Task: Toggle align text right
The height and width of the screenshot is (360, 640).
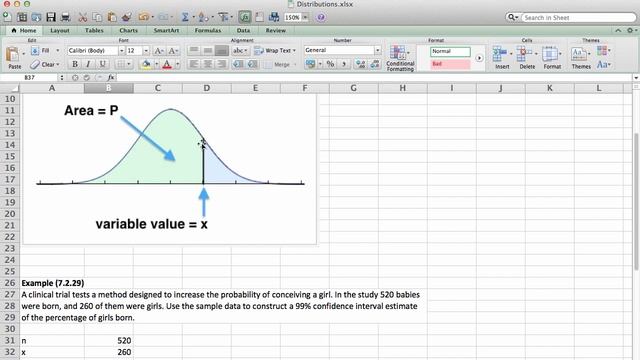Action: click(x=222, y=64)
